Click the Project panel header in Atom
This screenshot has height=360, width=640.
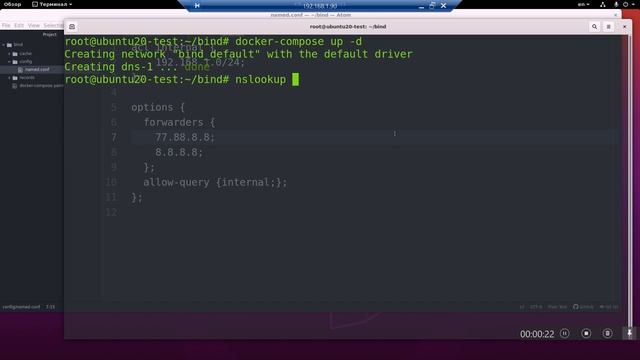49,35
